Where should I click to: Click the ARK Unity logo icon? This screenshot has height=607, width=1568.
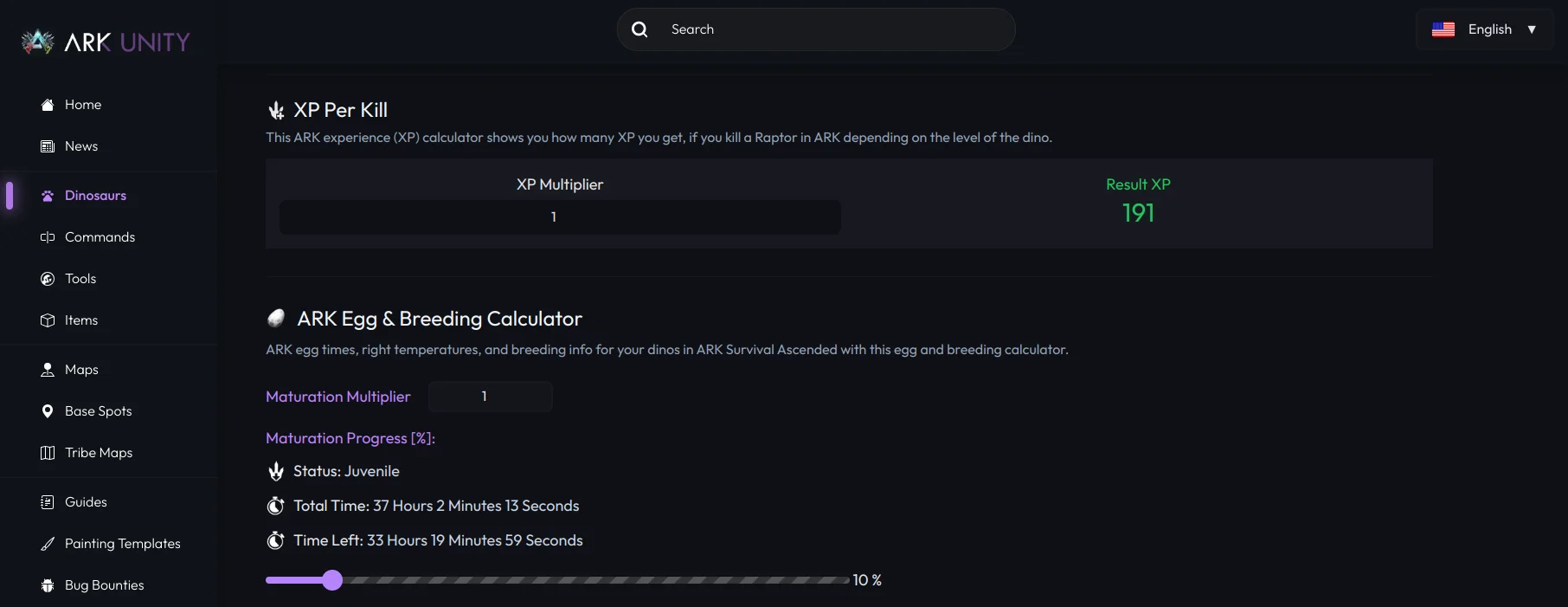coord(37,42)
